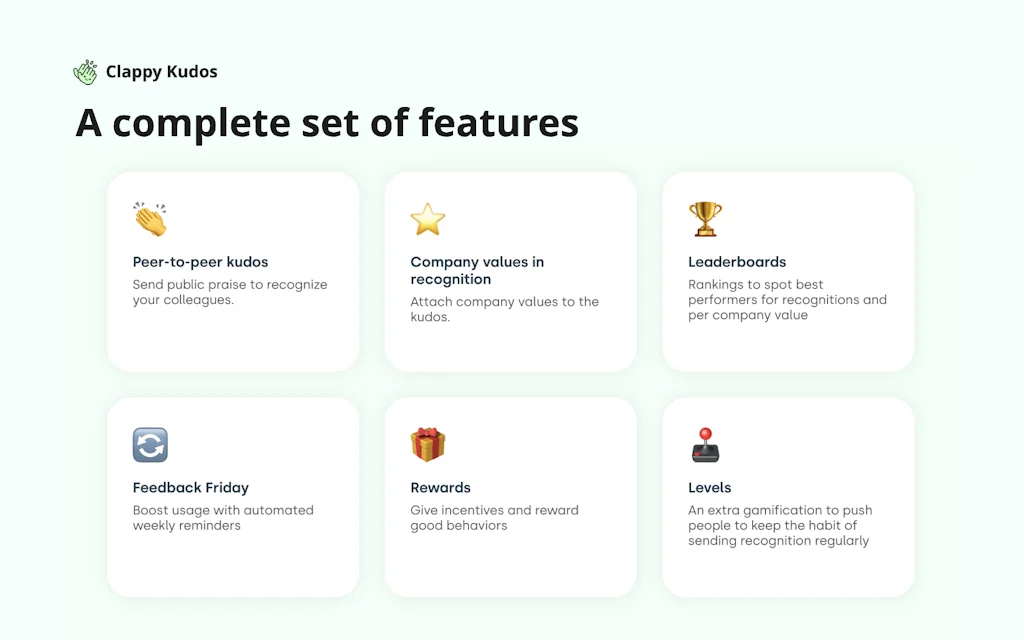Click the trophy icon
The height and width of the screenshot is (640, 1024).
(705, 219)
